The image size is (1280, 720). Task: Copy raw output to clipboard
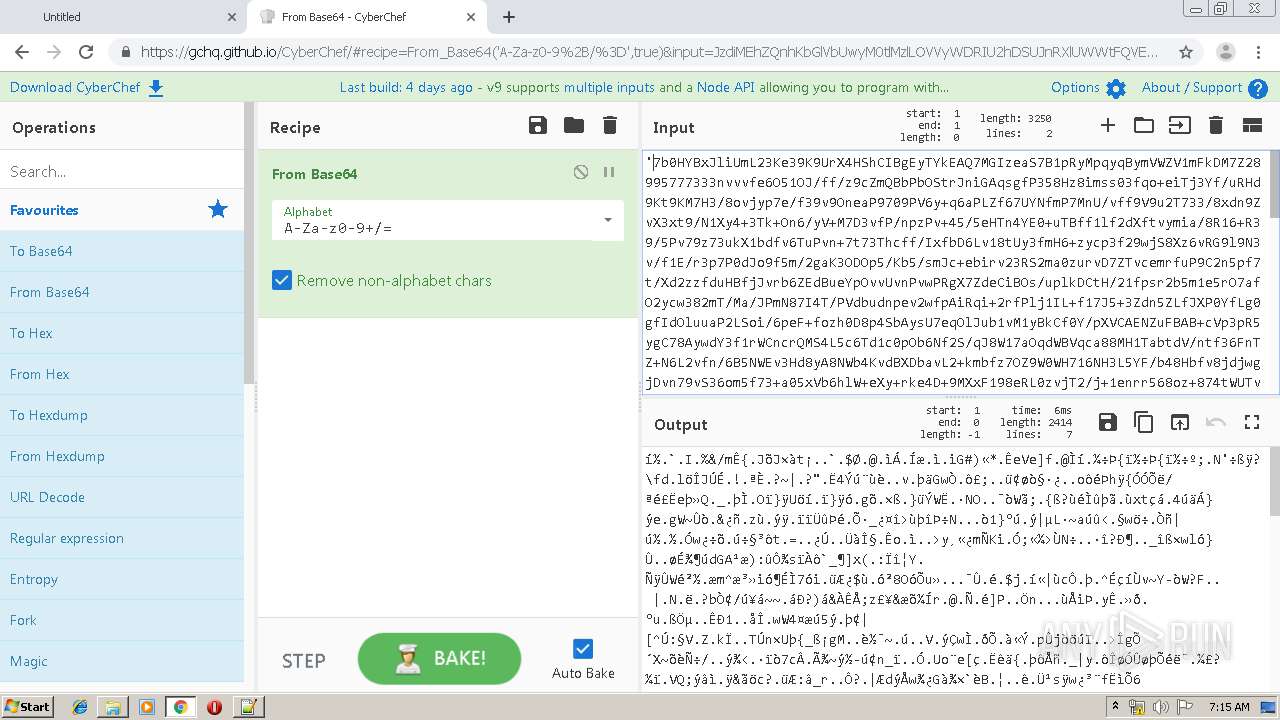tap(1143, 422)
